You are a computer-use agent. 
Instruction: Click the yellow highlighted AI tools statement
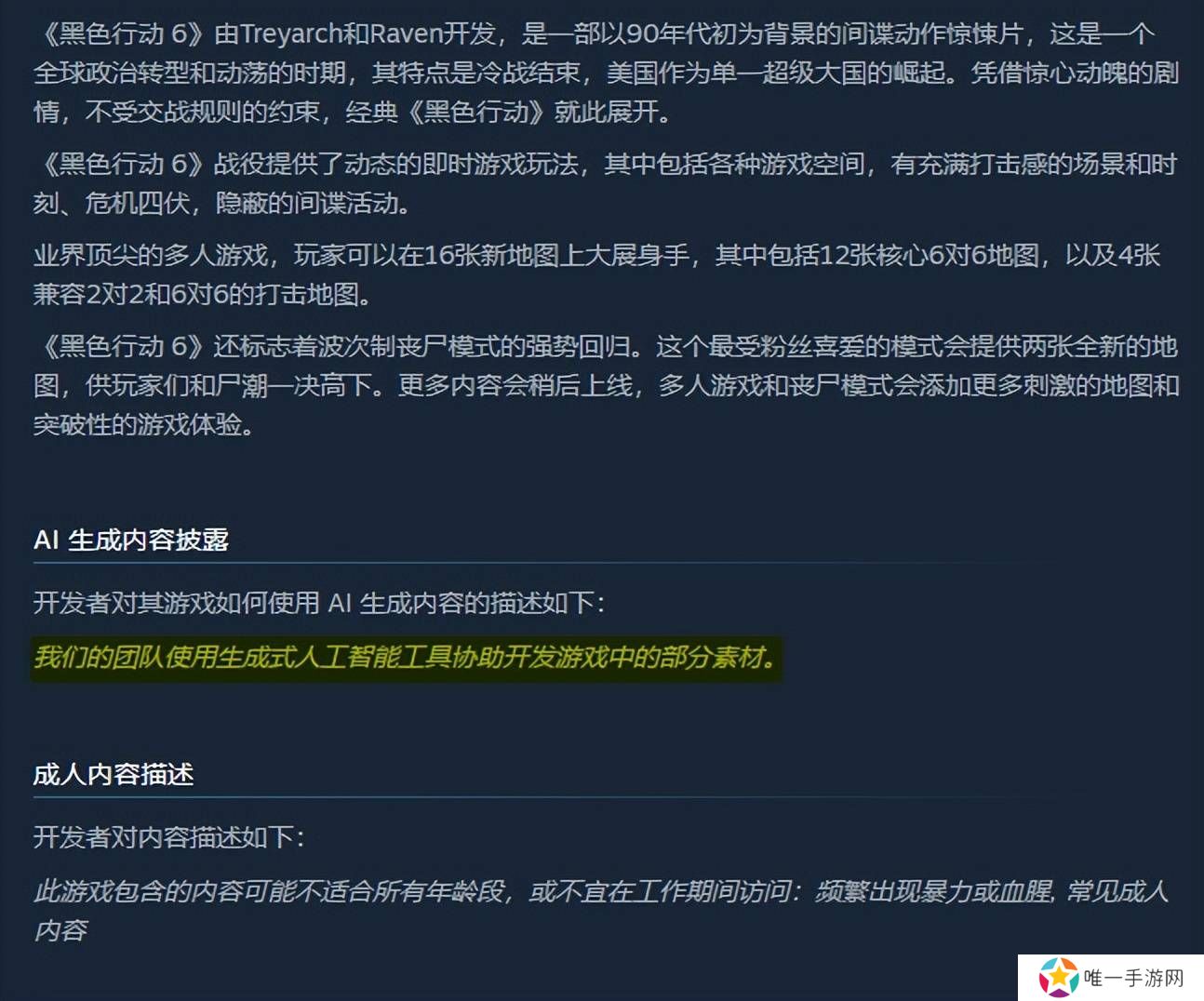(x=406, y=658)
